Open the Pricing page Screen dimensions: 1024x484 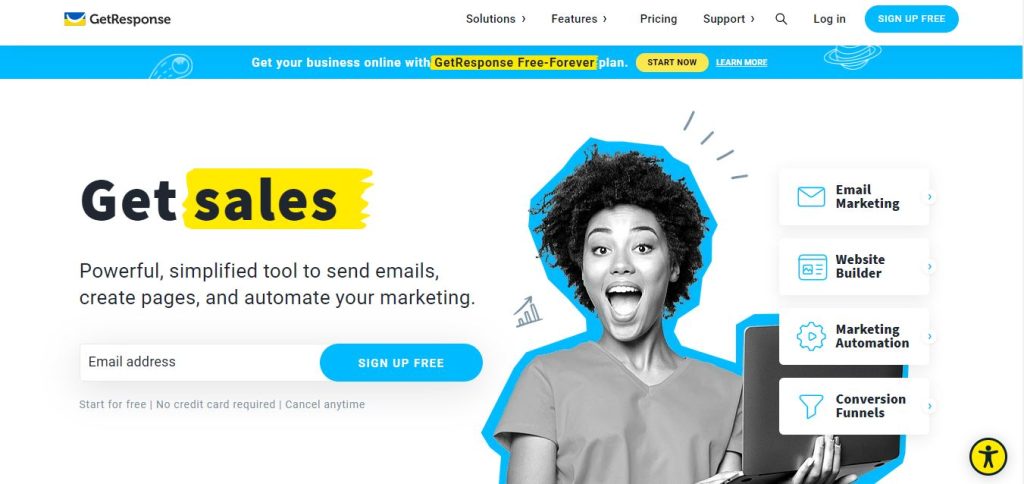tap(658, 19)
